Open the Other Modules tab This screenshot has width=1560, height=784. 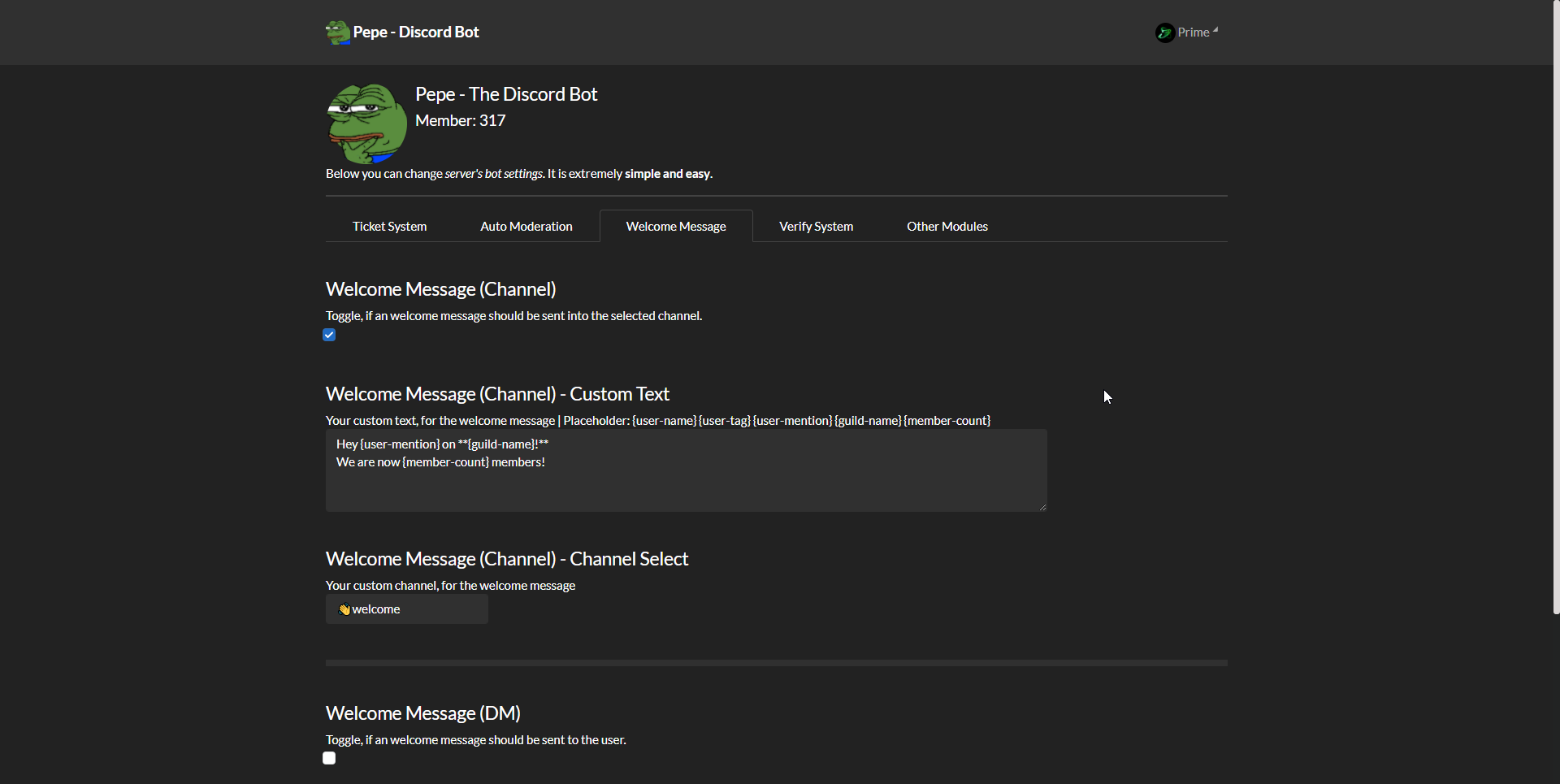click(x=947, y=227)
